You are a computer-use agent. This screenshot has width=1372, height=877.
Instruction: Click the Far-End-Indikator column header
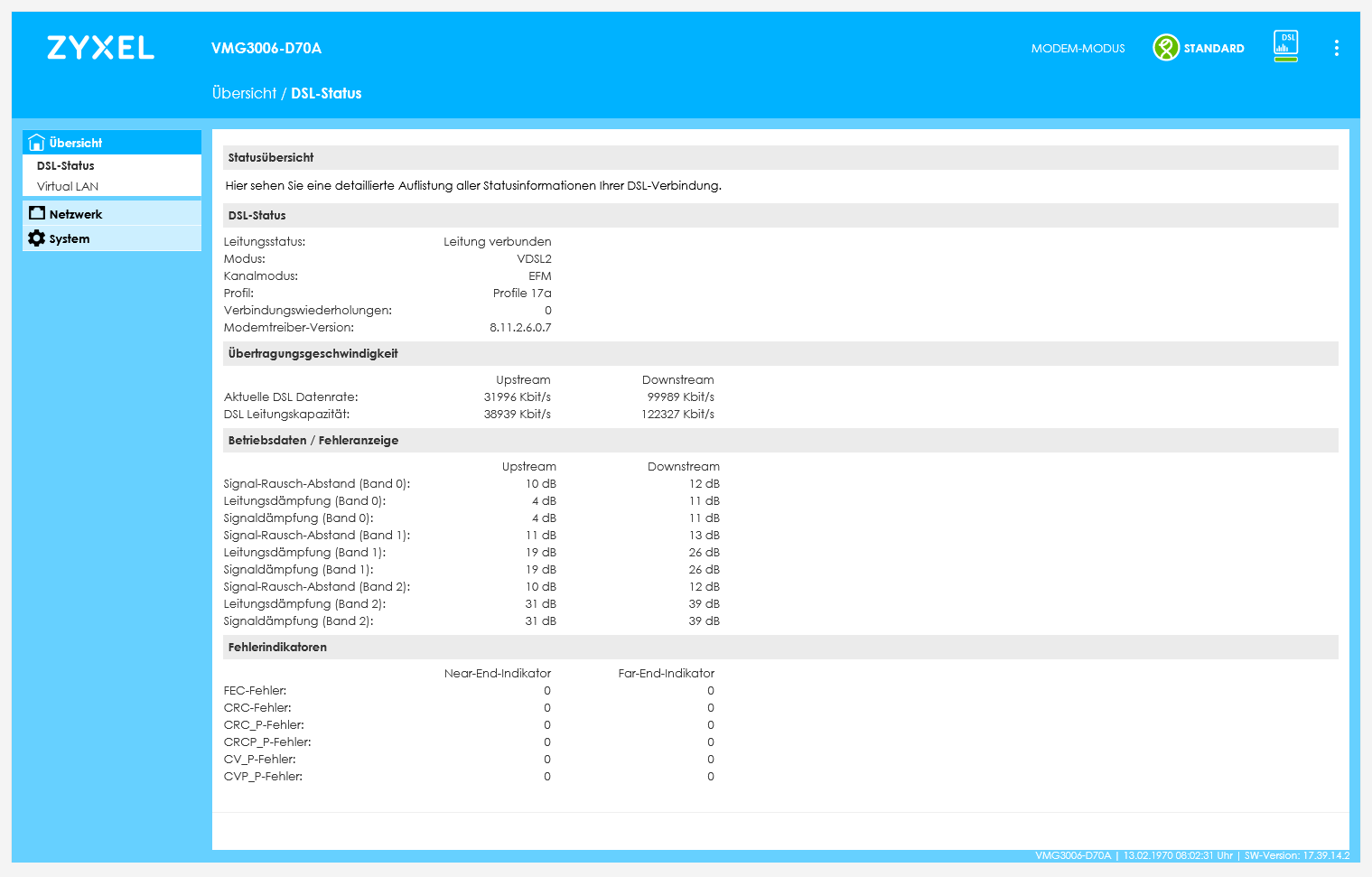667,674
